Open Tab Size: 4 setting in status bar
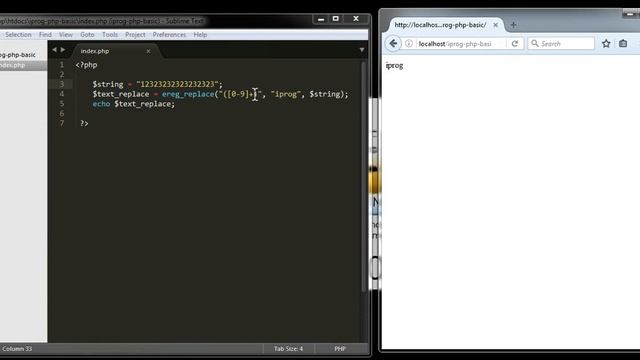Image resolution: width=640 pixels, height=360 pixels. (x=288, y=349)
